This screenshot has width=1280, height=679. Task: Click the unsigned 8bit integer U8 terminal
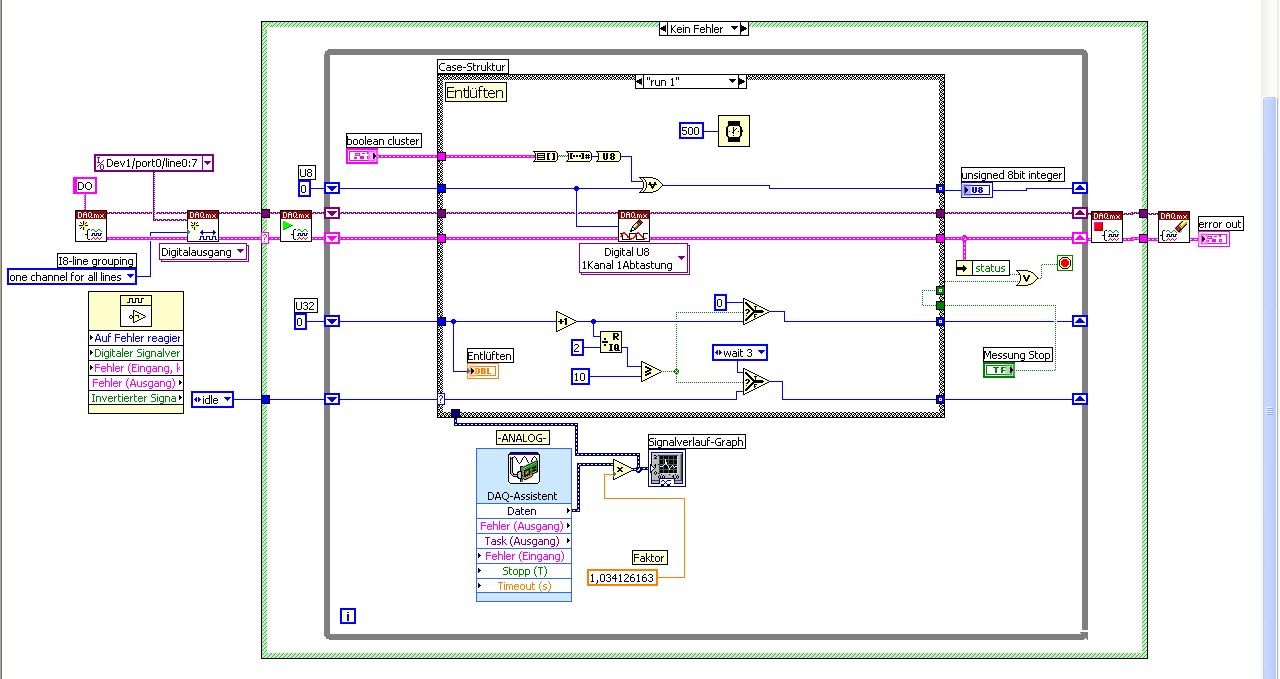(977, 190)
